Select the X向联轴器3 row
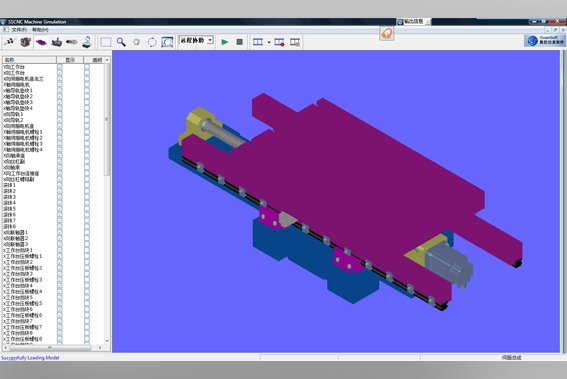Viewport: 567px width, 379px height. click(16, 244)
